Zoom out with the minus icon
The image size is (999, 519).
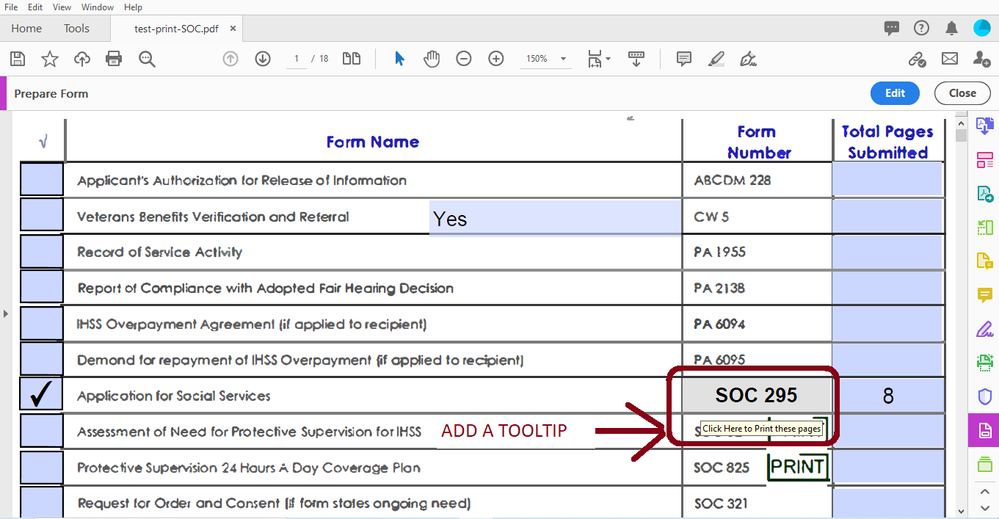click(x=464, y=59)
